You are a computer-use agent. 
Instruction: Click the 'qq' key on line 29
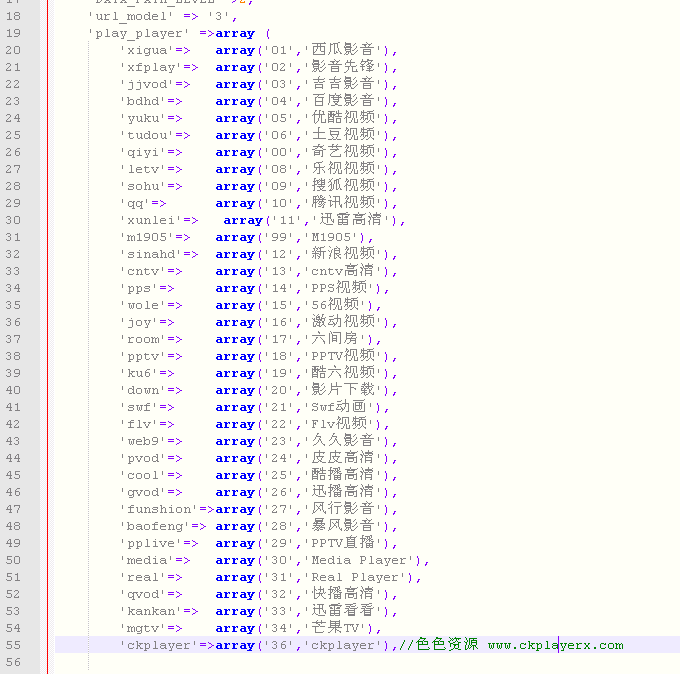coord(135,203)
